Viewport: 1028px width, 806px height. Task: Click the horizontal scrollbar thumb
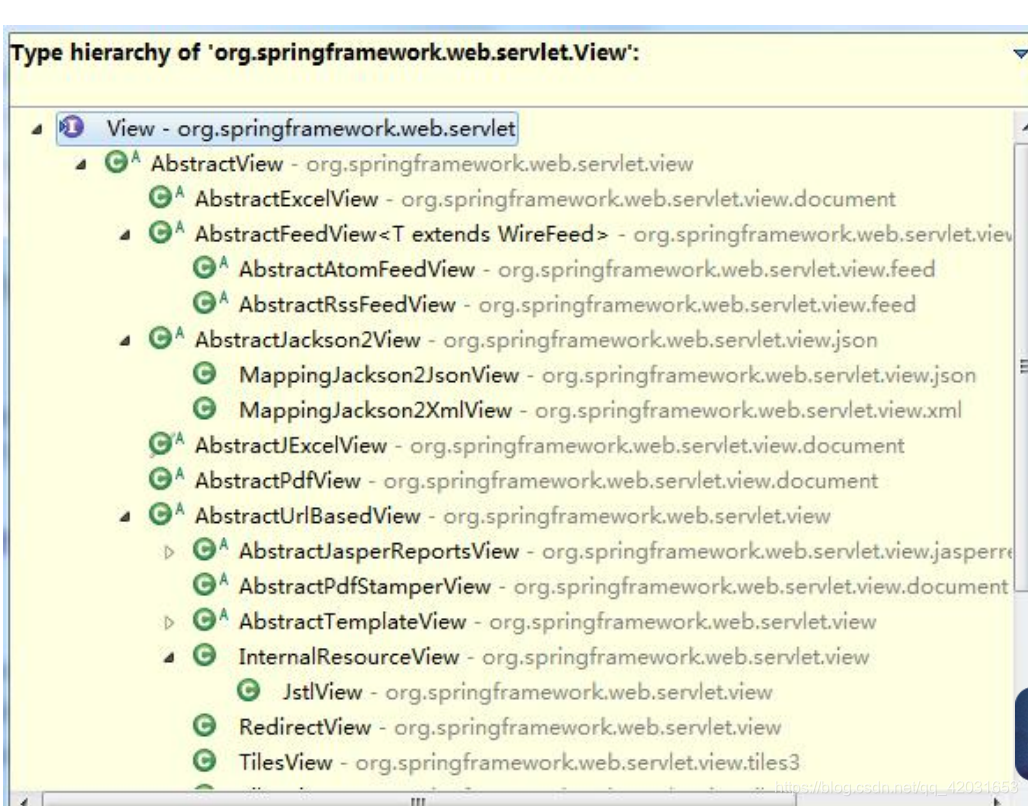(420, 800)
